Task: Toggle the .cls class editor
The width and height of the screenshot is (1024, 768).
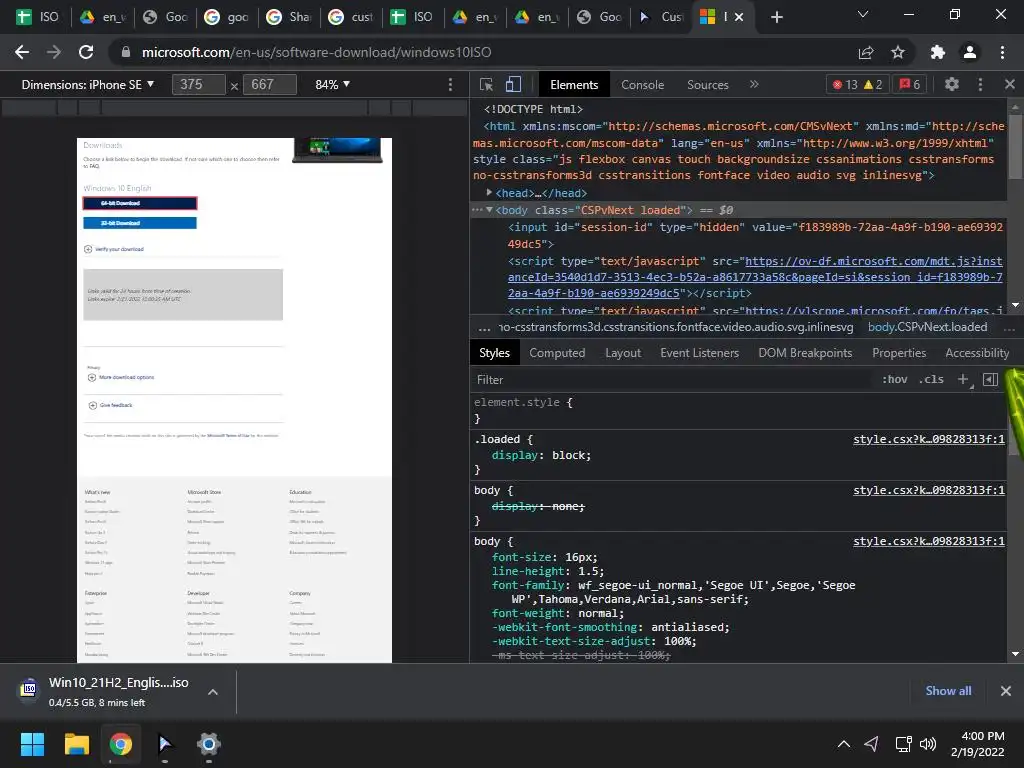Action: click(x=931, y=379)
